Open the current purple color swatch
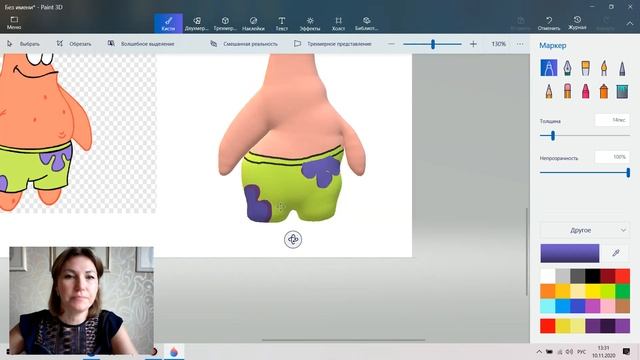 click(570, 253)
